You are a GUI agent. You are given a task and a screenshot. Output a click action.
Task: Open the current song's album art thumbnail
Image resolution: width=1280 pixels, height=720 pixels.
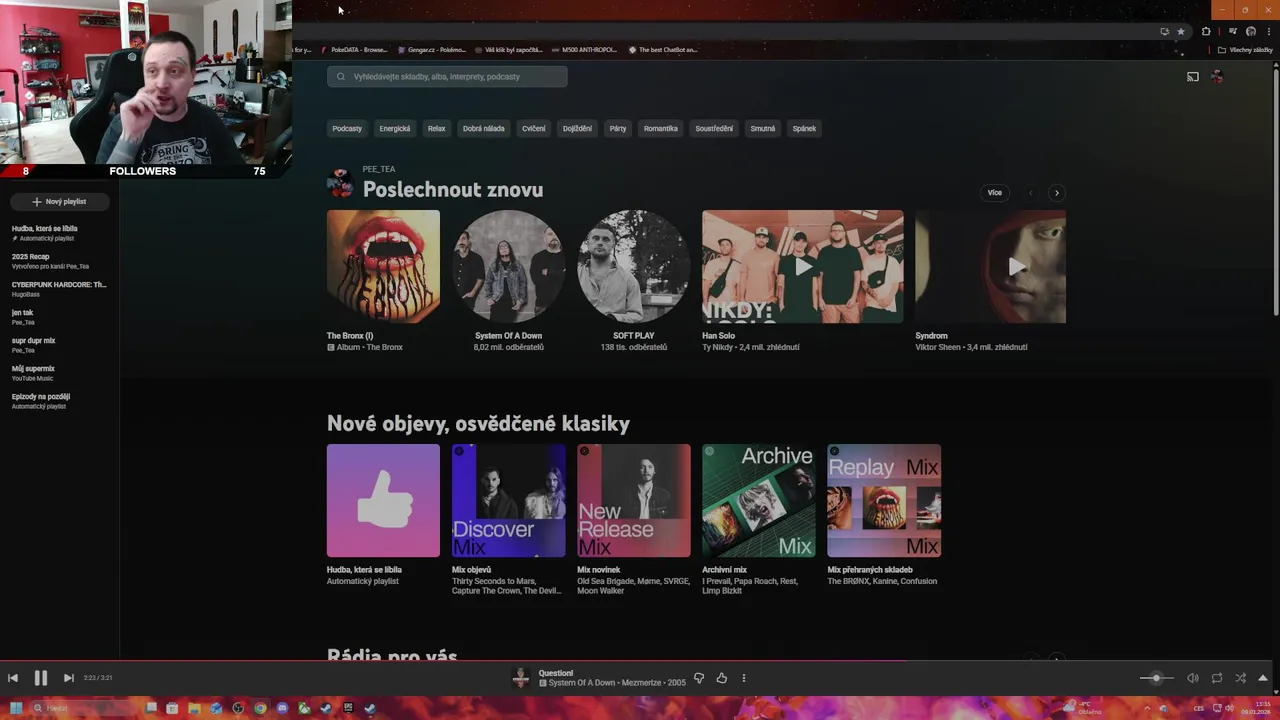521,678
